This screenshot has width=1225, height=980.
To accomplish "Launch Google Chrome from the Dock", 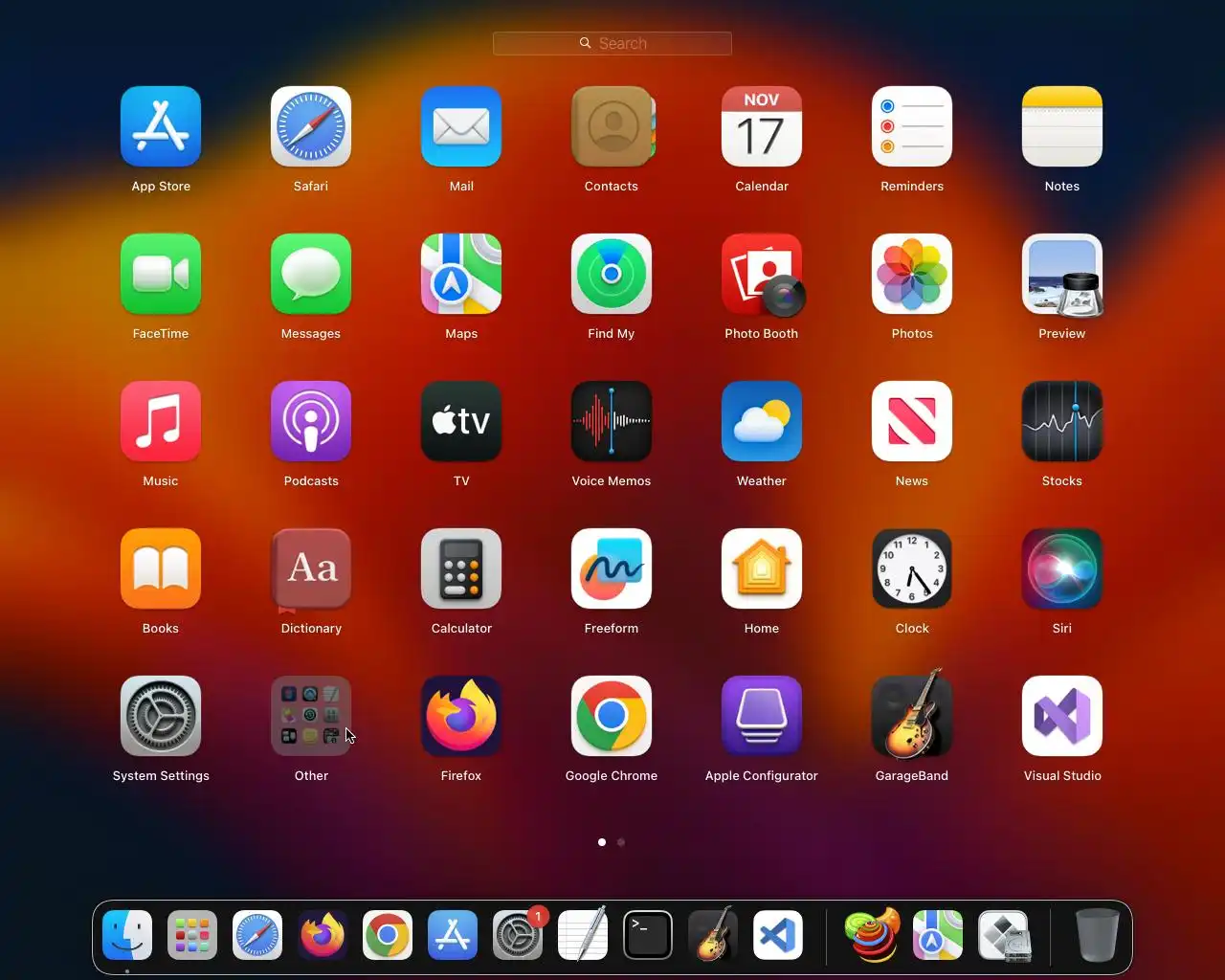I will click(x=388, y=935).
